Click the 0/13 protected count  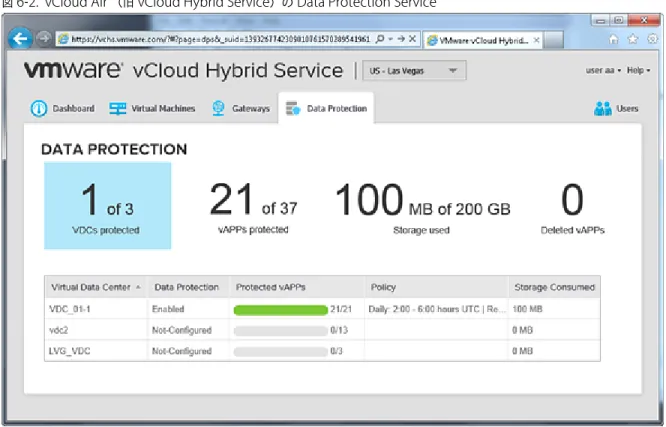coord(339,330)
